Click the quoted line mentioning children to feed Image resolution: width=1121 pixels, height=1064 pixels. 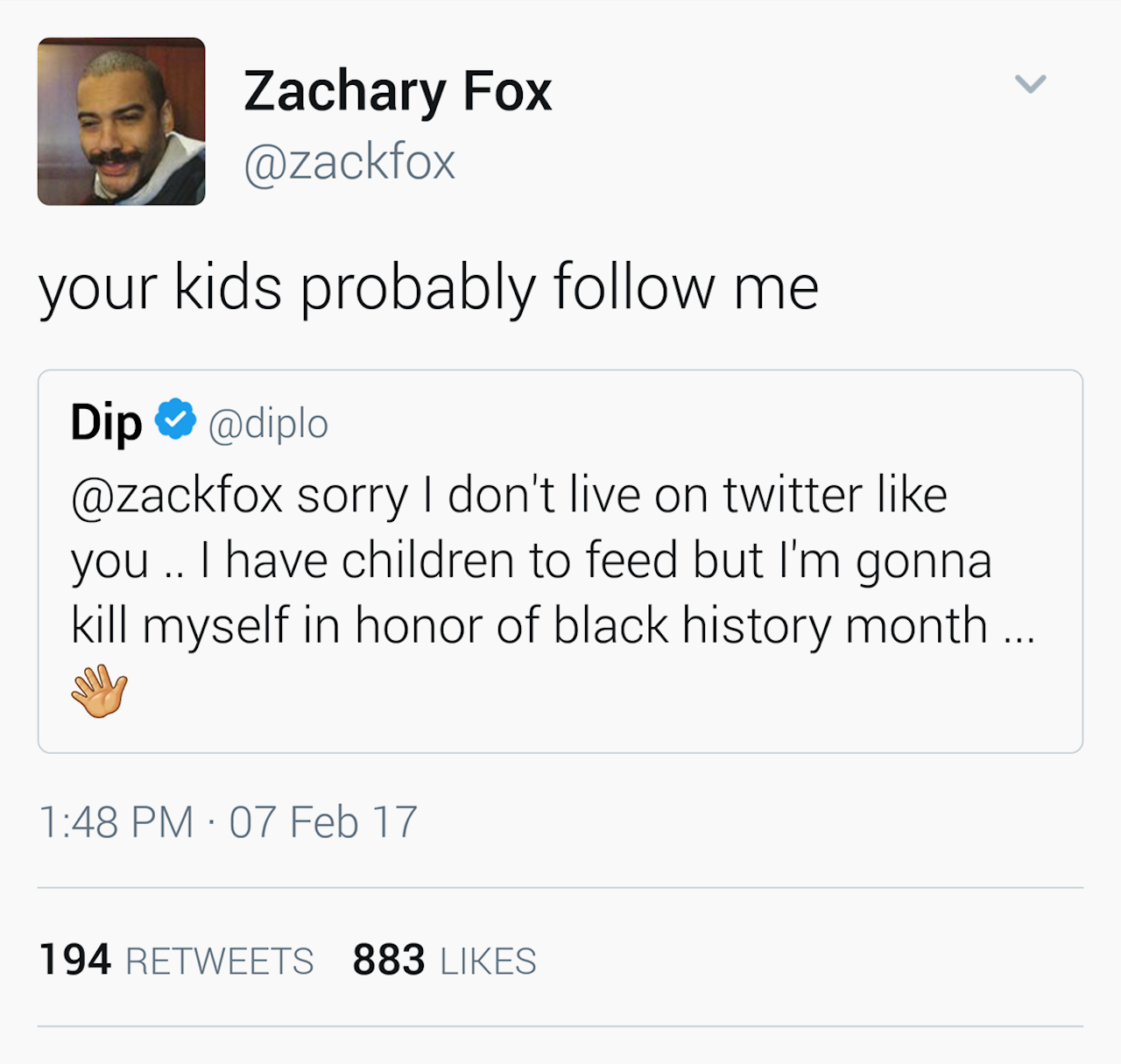(531, 560)
